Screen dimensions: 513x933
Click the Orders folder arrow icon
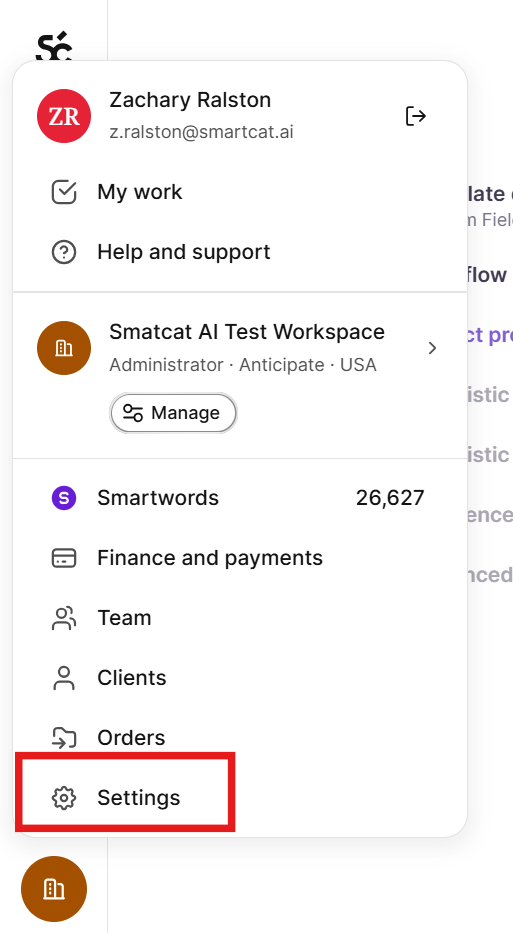click(64, 738)
